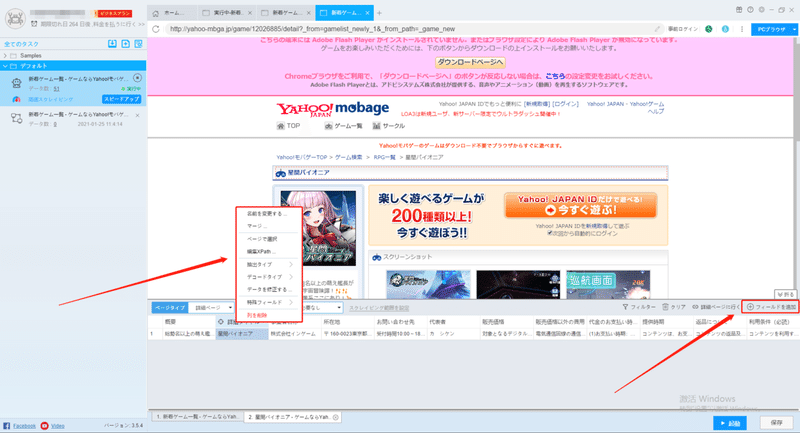Click the 起動 start button
This screenshot has width=800, height=433.
(x=730, y=423)
